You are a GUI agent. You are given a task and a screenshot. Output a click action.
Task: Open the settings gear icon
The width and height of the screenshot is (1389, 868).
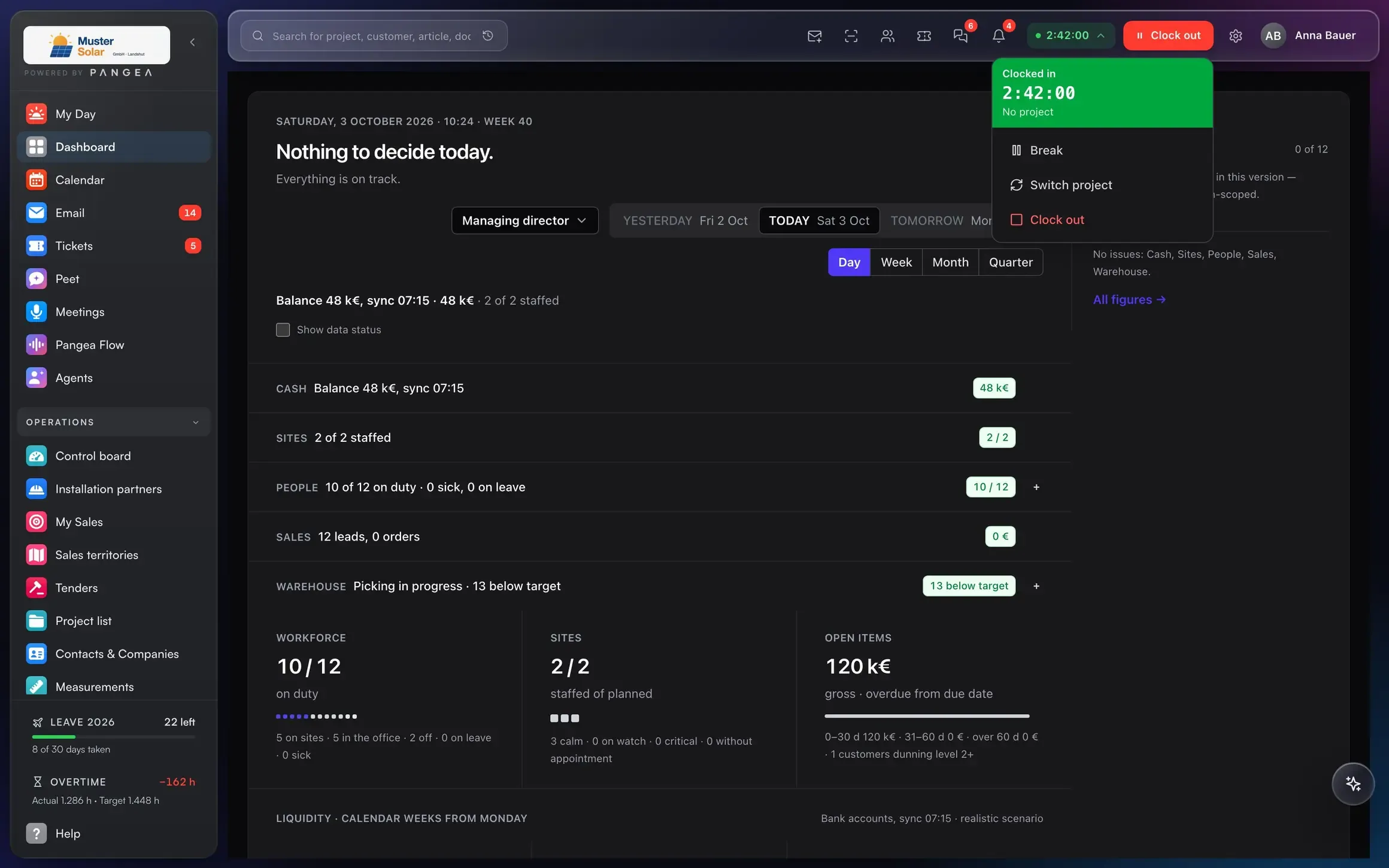tap(1236, 36)
